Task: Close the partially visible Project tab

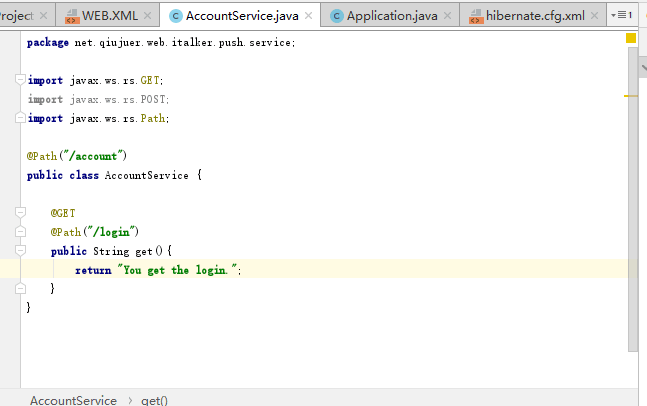Action: pos(43,16)
